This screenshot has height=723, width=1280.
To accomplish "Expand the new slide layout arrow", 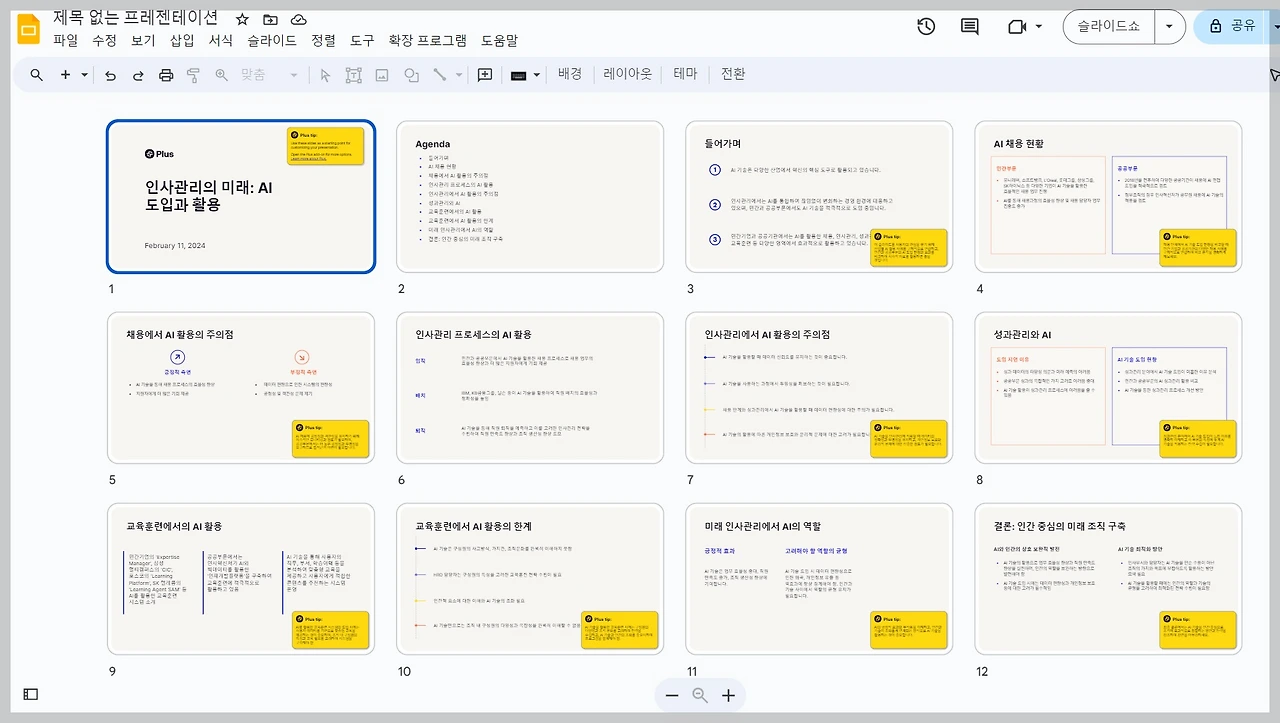I will (85, 75).
